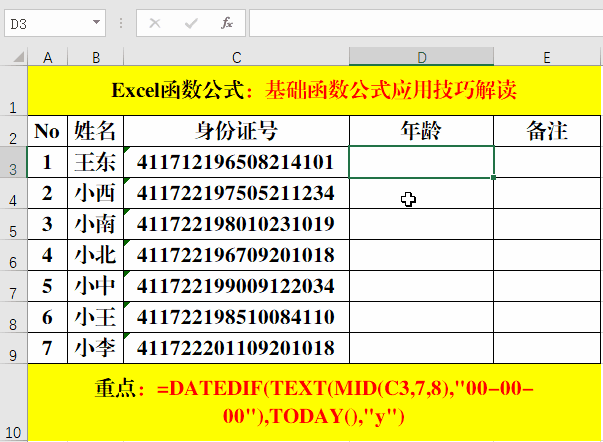
Task: Select row 10 header
Action: (13, 403)
